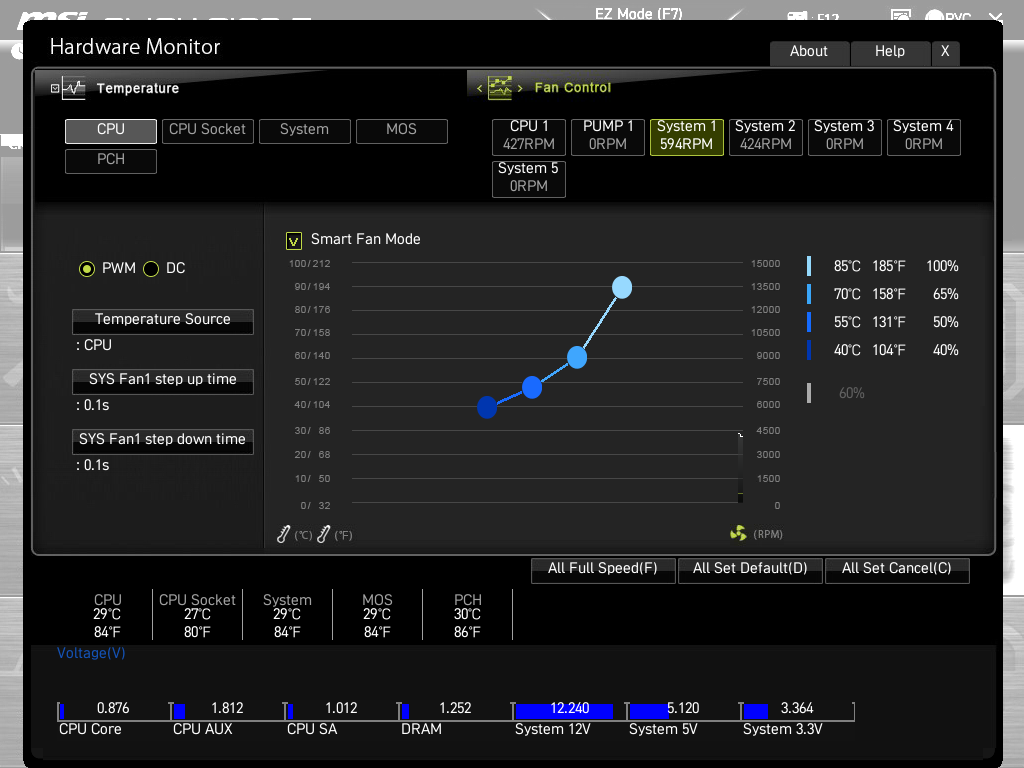Select the DC radio button
Image resolution: width=1024 pixels, height=768 pixels.
[151, 268]
